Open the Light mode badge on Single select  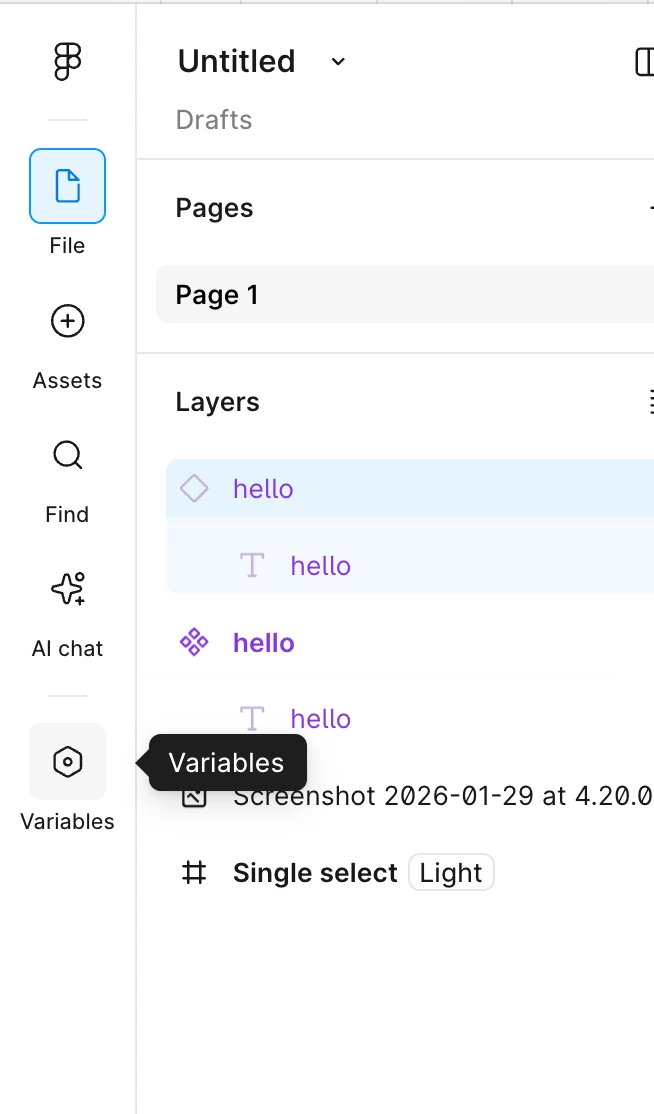[x=451, y=873]
